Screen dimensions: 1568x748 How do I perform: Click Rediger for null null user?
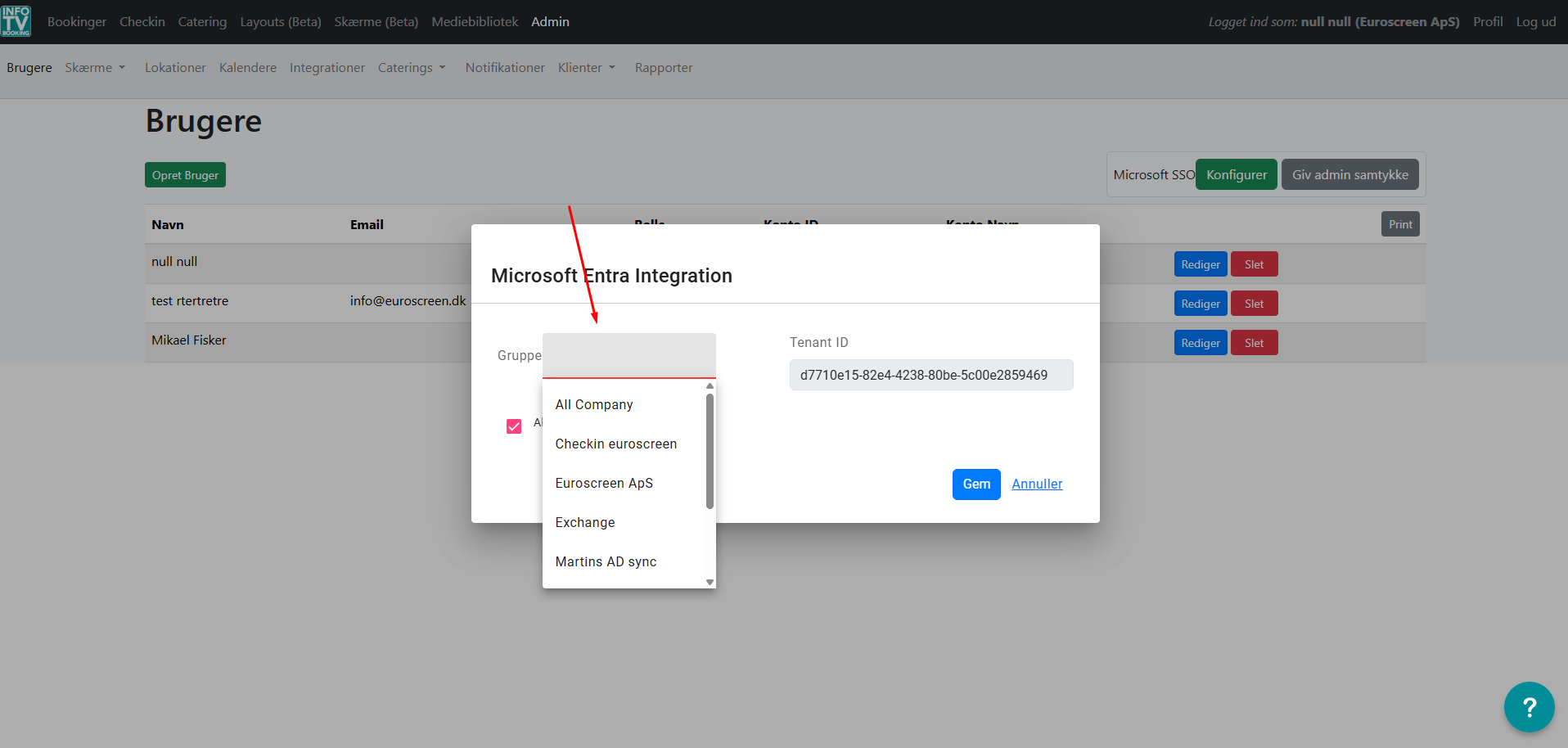(x=1201, y=264)
